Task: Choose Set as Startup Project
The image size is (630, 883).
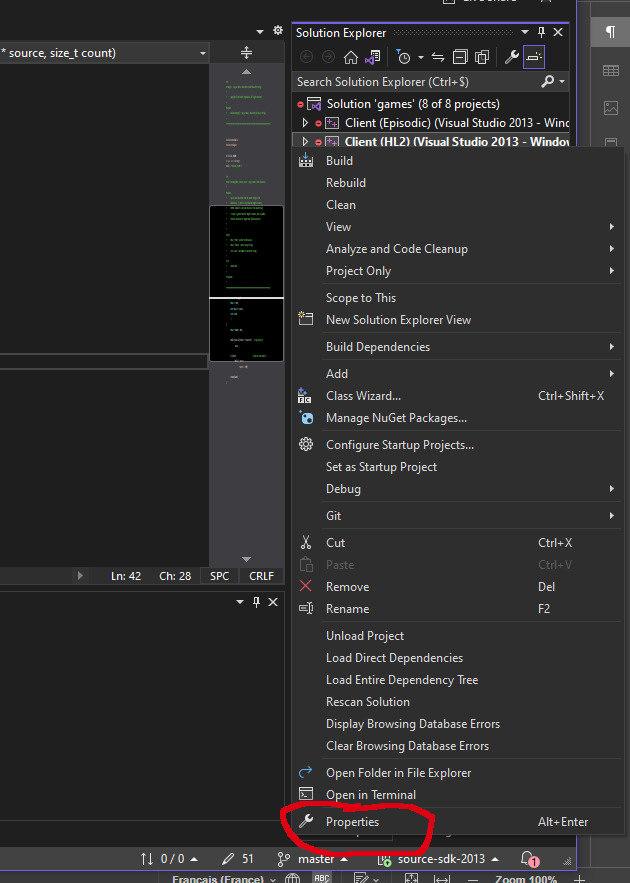Action: 381,467
